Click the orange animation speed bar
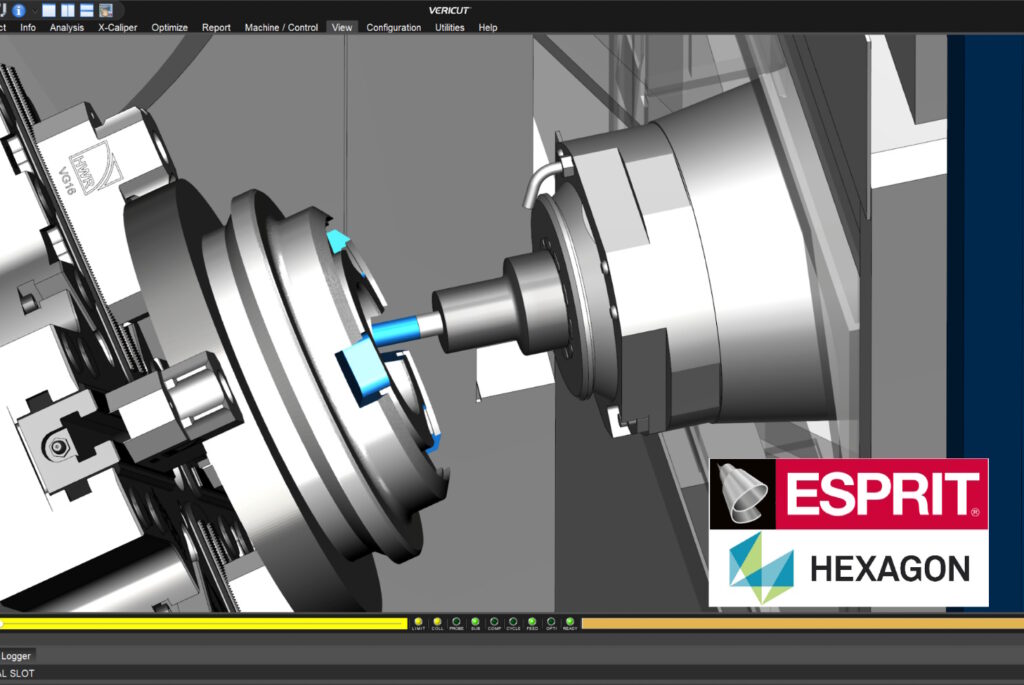This screenshot has height=685, width=1024. coord(800,623)
